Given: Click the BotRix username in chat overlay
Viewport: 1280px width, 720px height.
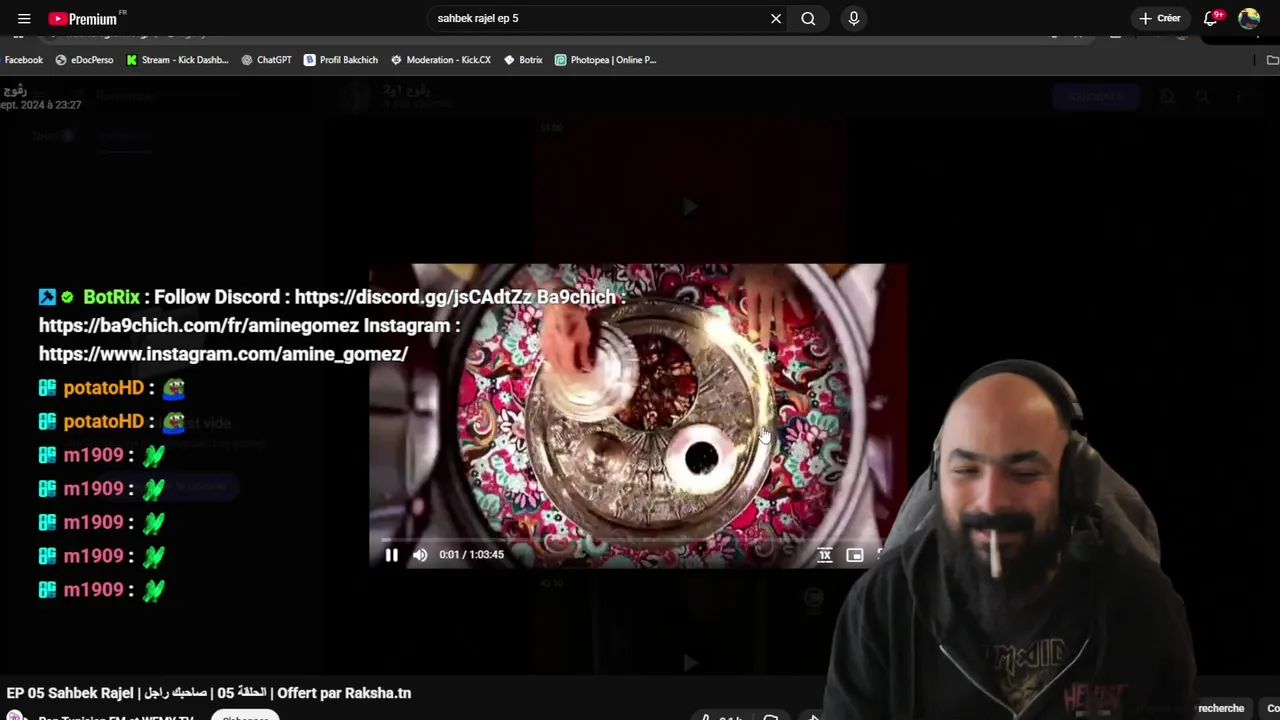Looking at the screenshot, I should click(111, 297).
